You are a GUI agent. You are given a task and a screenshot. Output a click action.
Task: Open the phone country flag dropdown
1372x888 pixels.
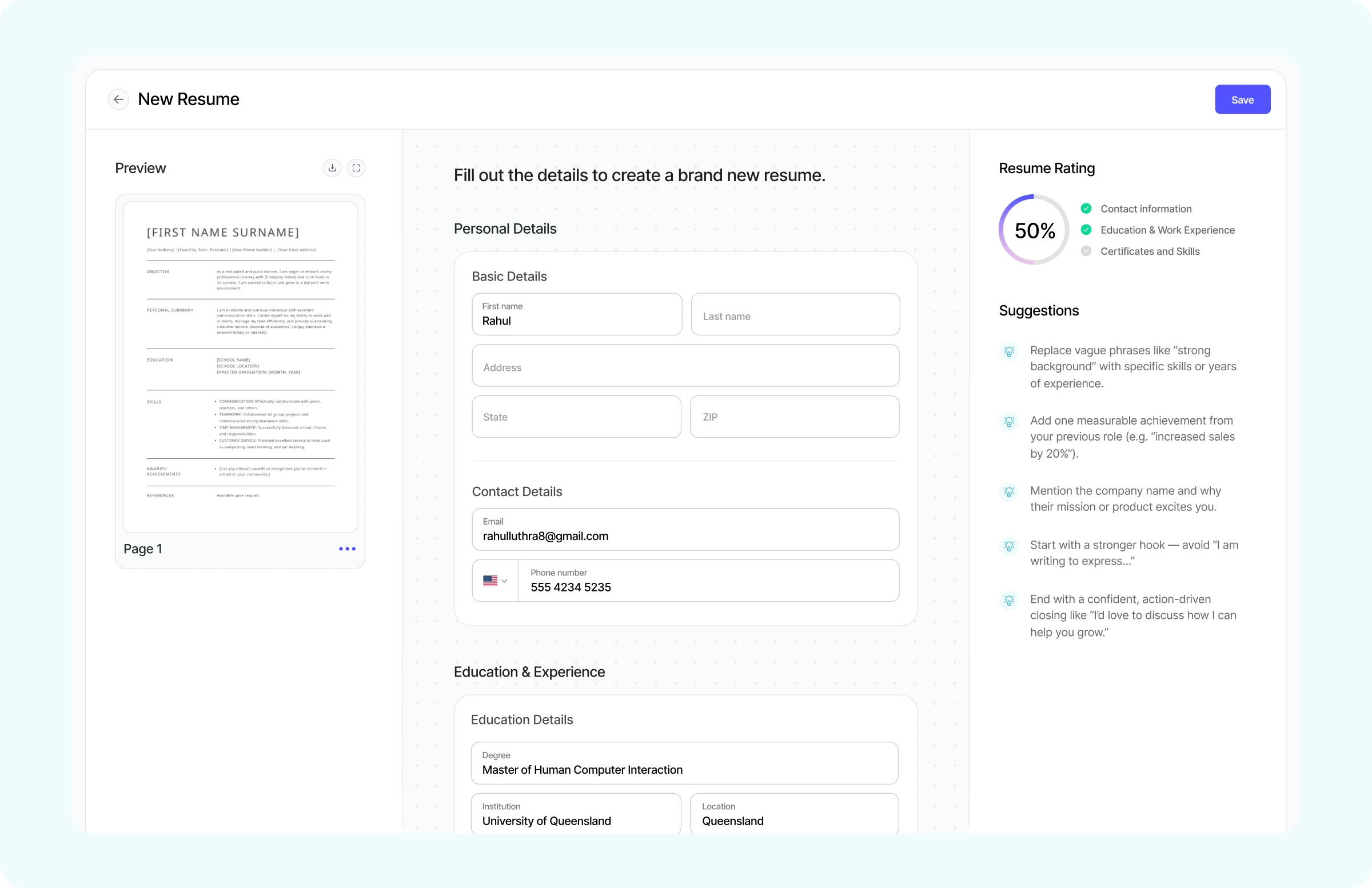494,581
